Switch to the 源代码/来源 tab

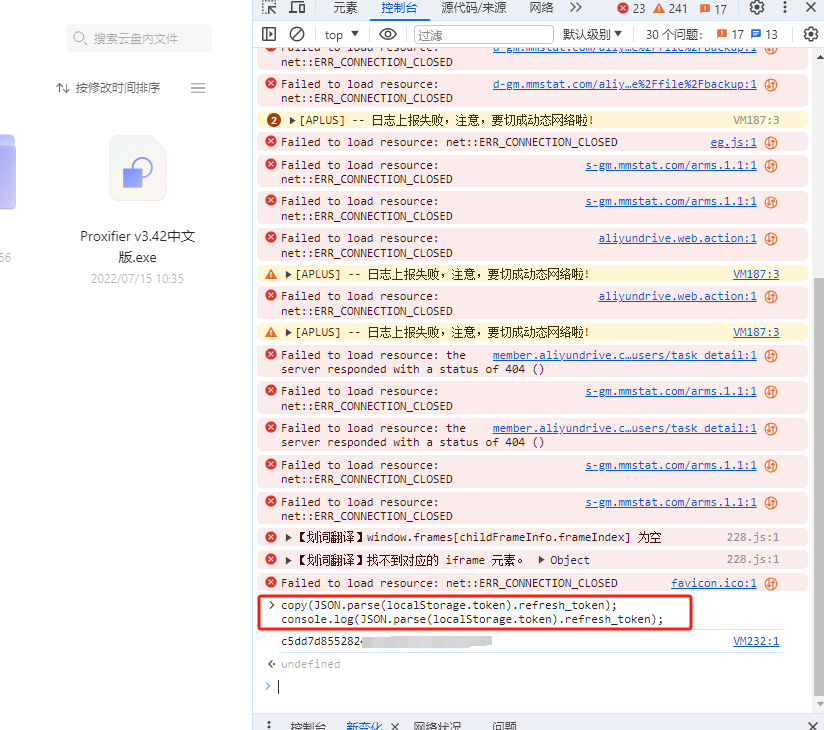click(473, 8)
